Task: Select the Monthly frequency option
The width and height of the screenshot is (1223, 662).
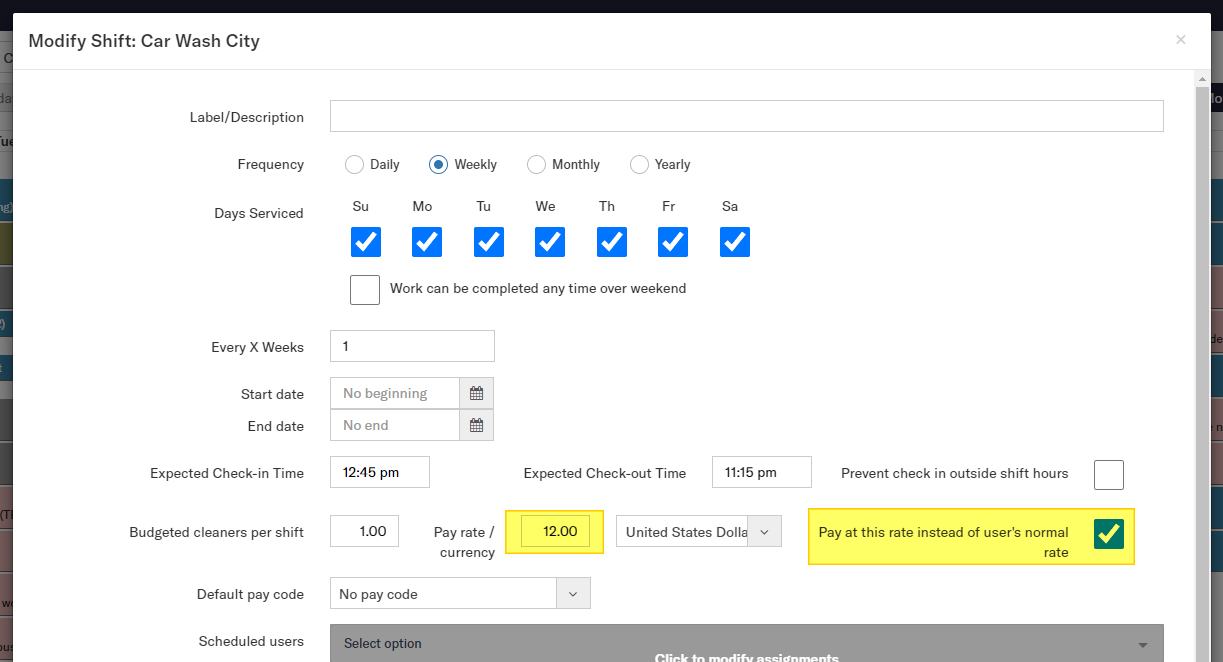Action: tap(537, 165)
